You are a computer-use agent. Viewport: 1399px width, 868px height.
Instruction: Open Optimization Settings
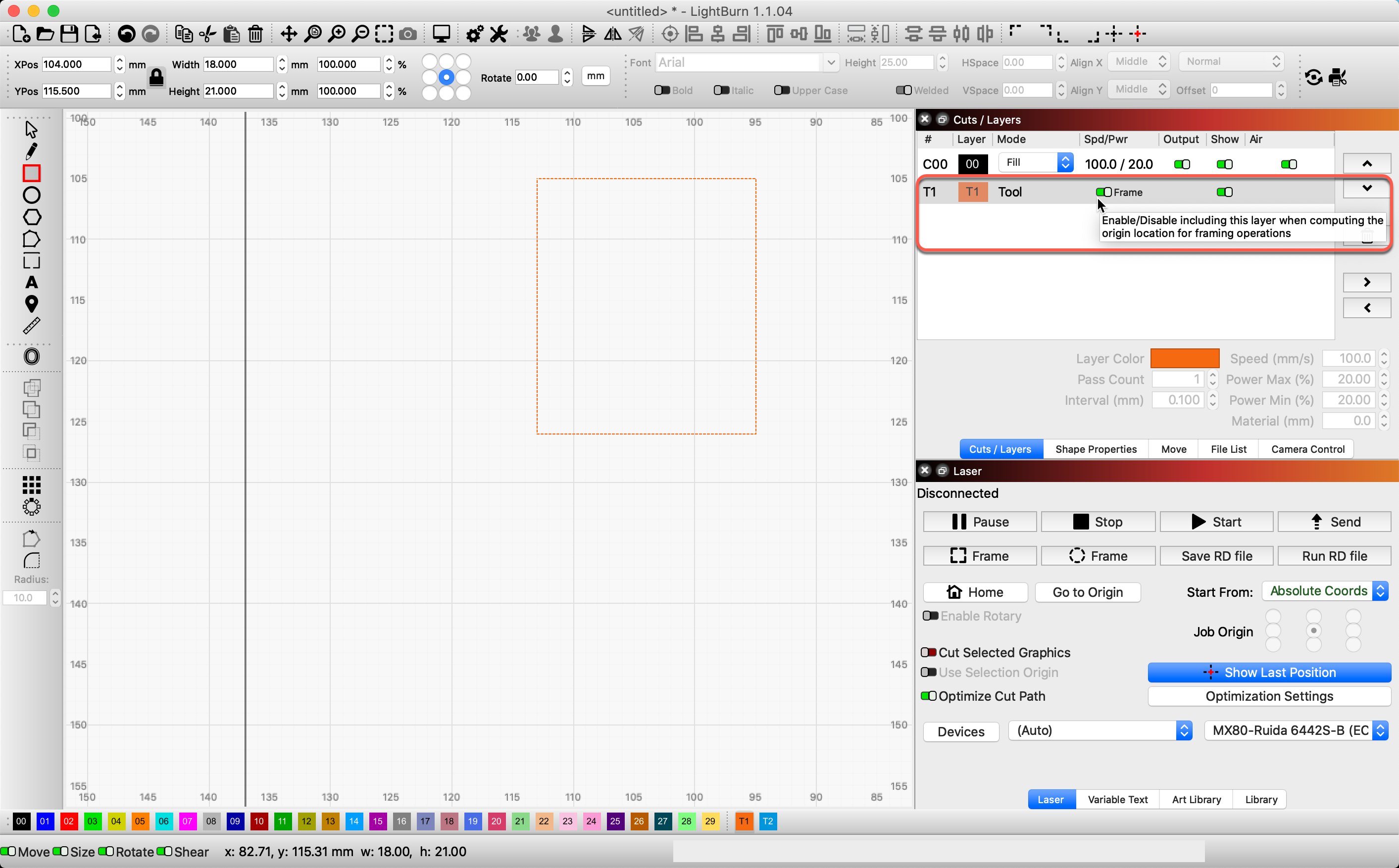(x=1269, y=696)
